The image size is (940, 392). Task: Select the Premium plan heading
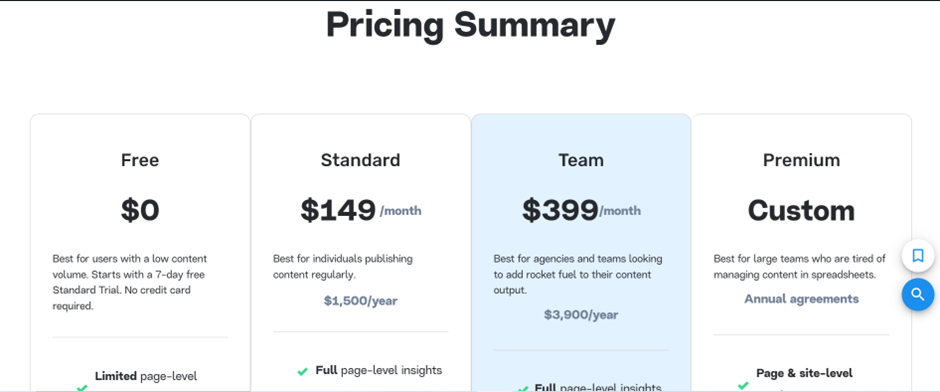(x=802, y=160)
